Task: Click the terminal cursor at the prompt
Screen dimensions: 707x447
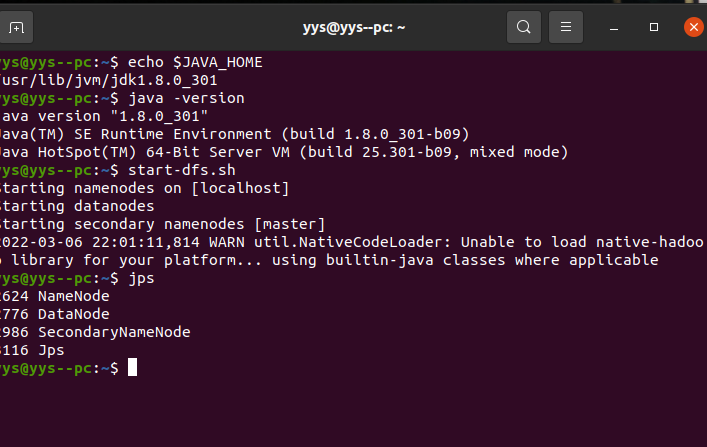Action: pos(132,367)
